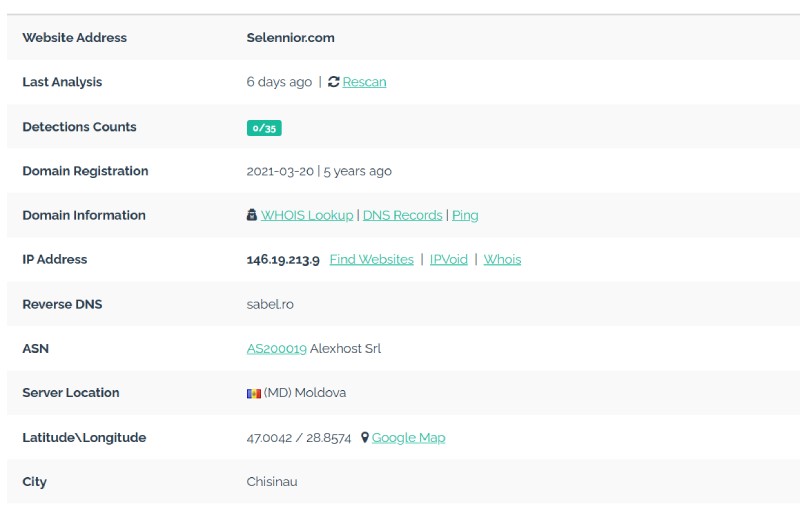Open Find Websites for this IP

coord(371,259)
